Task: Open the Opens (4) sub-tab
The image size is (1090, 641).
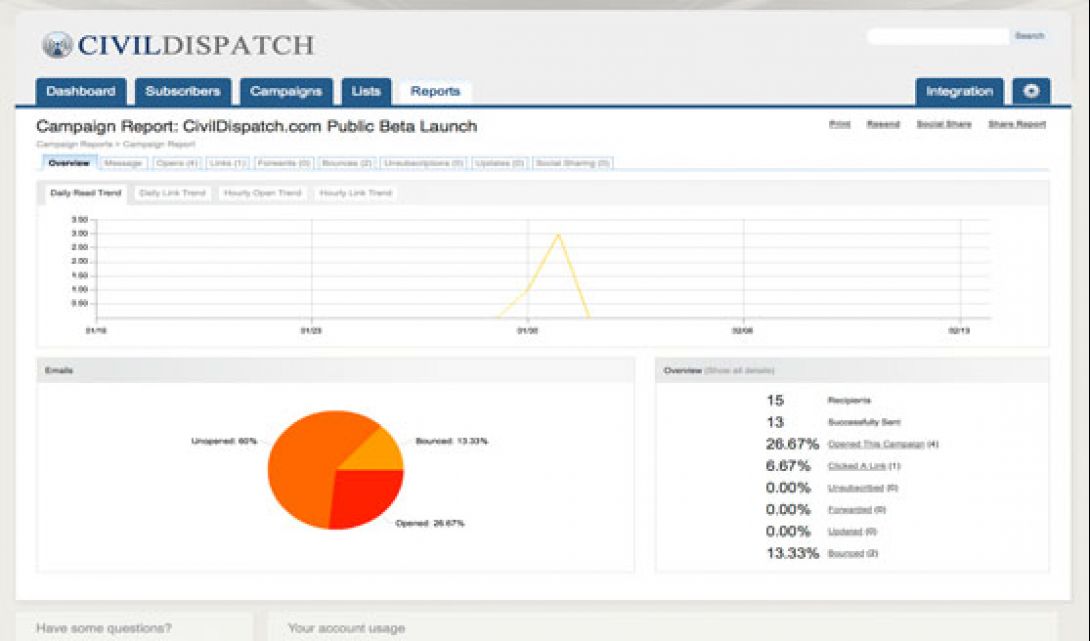Action: [x=177, y=163]
